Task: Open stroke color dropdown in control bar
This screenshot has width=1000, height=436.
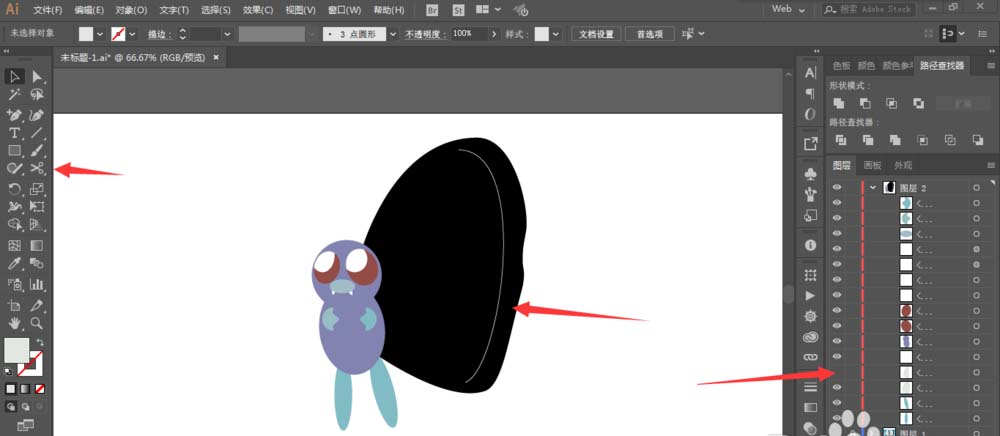Action: pyautogui.click(x=133, y=34)
